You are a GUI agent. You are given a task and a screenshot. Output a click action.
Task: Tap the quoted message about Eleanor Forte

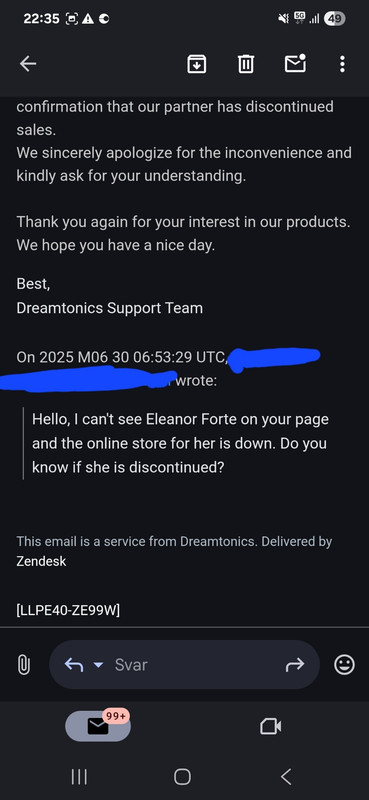(x=180, y=443)
